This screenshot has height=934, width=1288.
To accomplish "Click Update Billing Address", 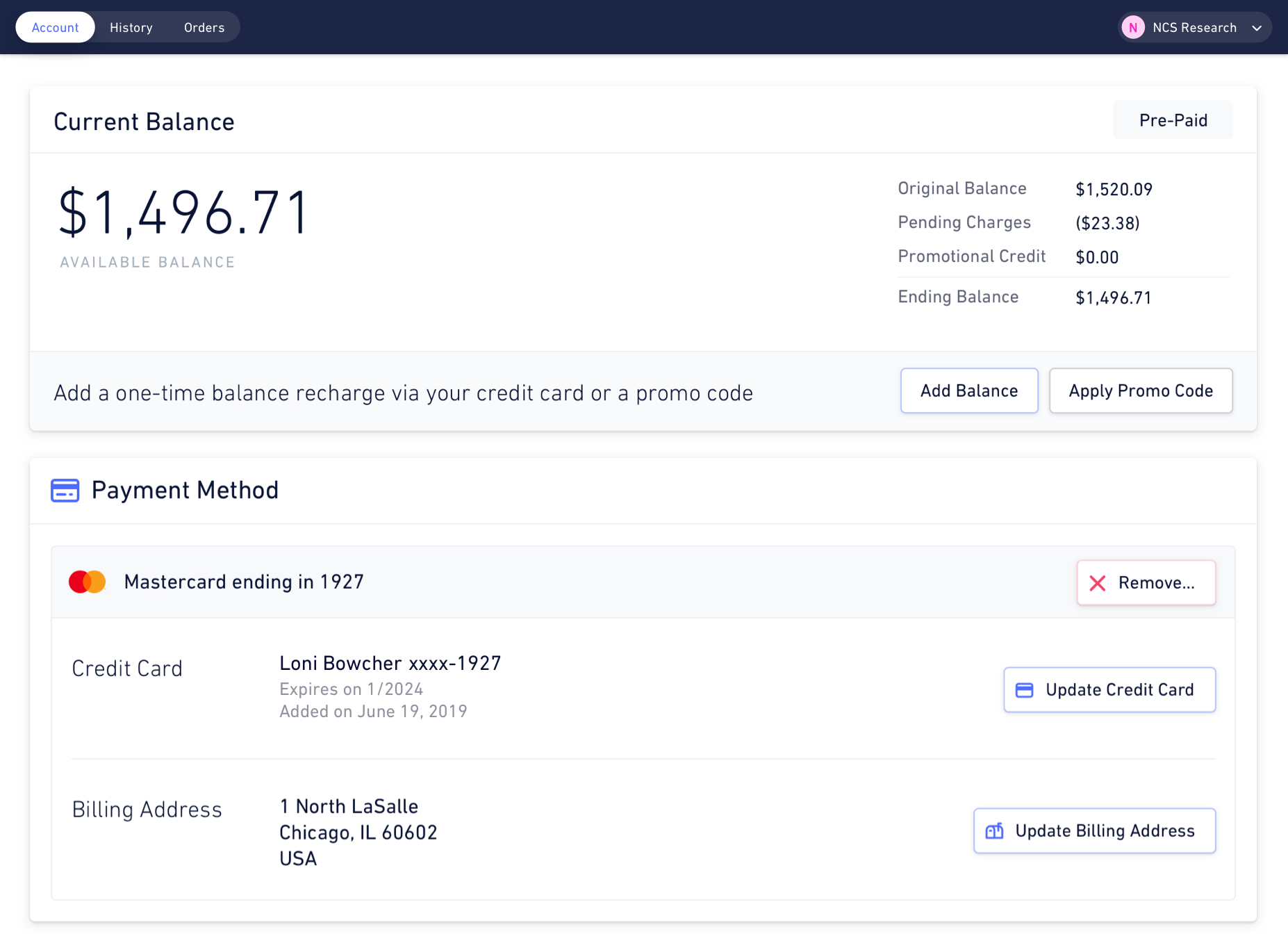I will 1093,830.
